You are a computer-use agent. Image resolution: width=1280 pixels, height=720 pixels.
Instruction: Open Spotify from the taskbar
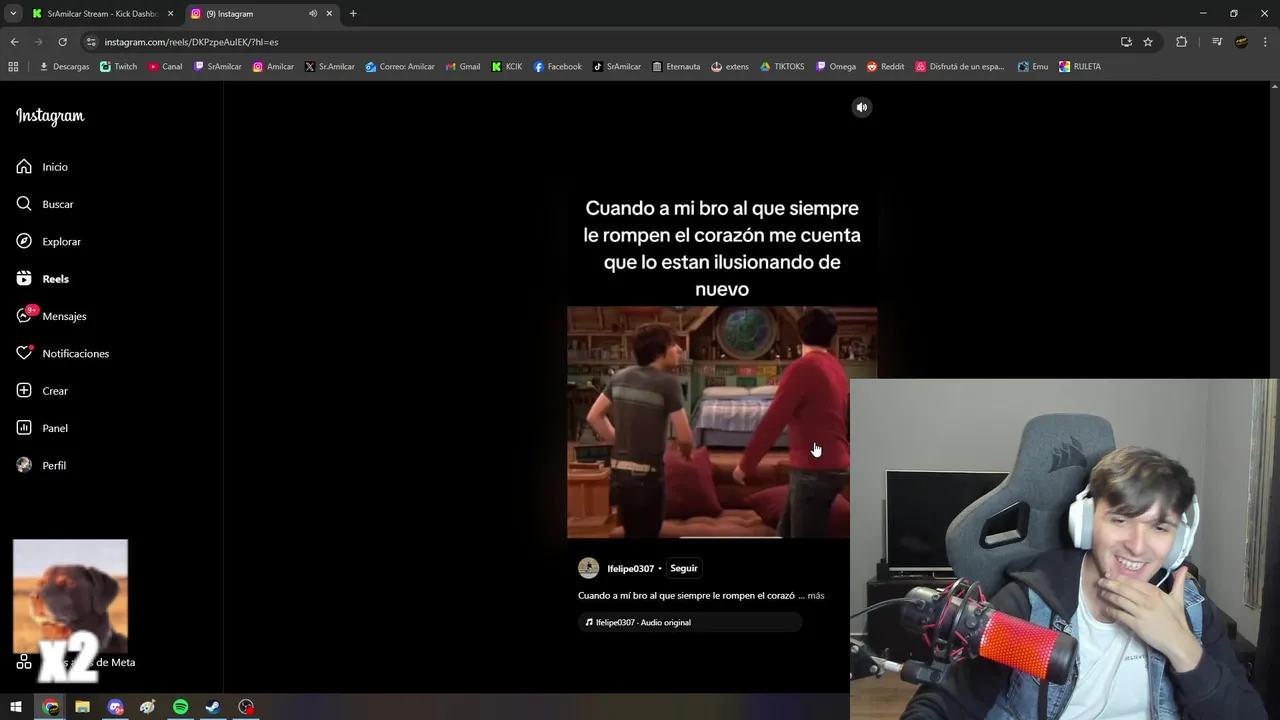180,707
